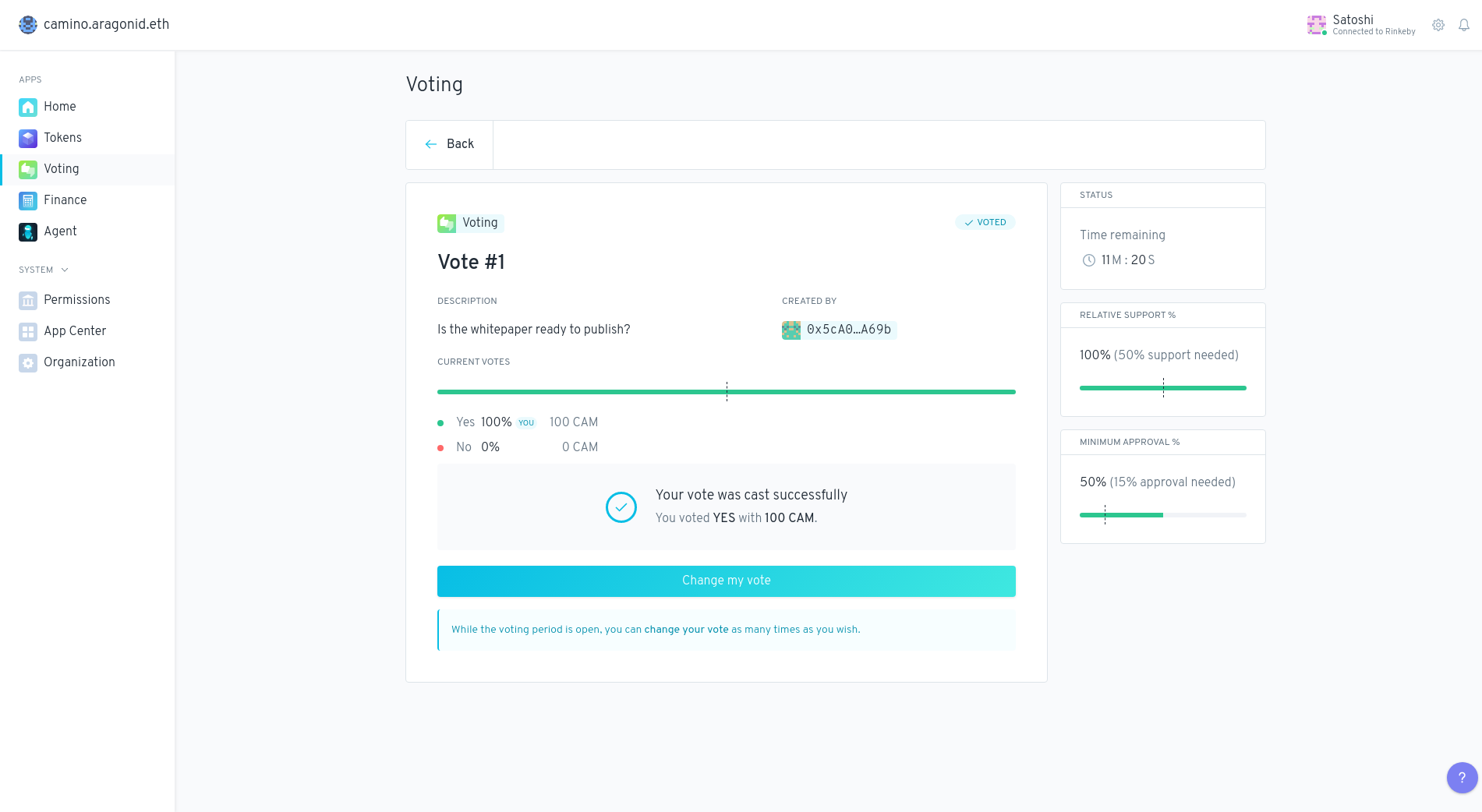Click the Tokens cube icon
Image resolution: width=1482 pixels, height=812 pixels.
[28, 138]
